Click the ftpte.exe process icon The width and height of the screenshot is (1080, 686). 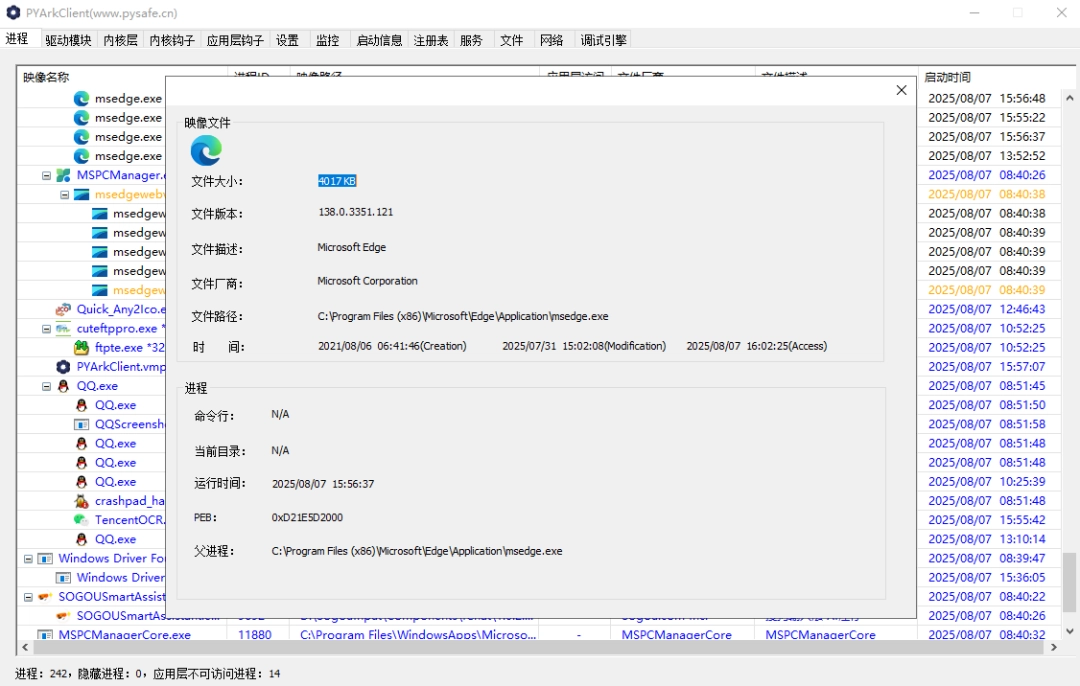[82, 348]
